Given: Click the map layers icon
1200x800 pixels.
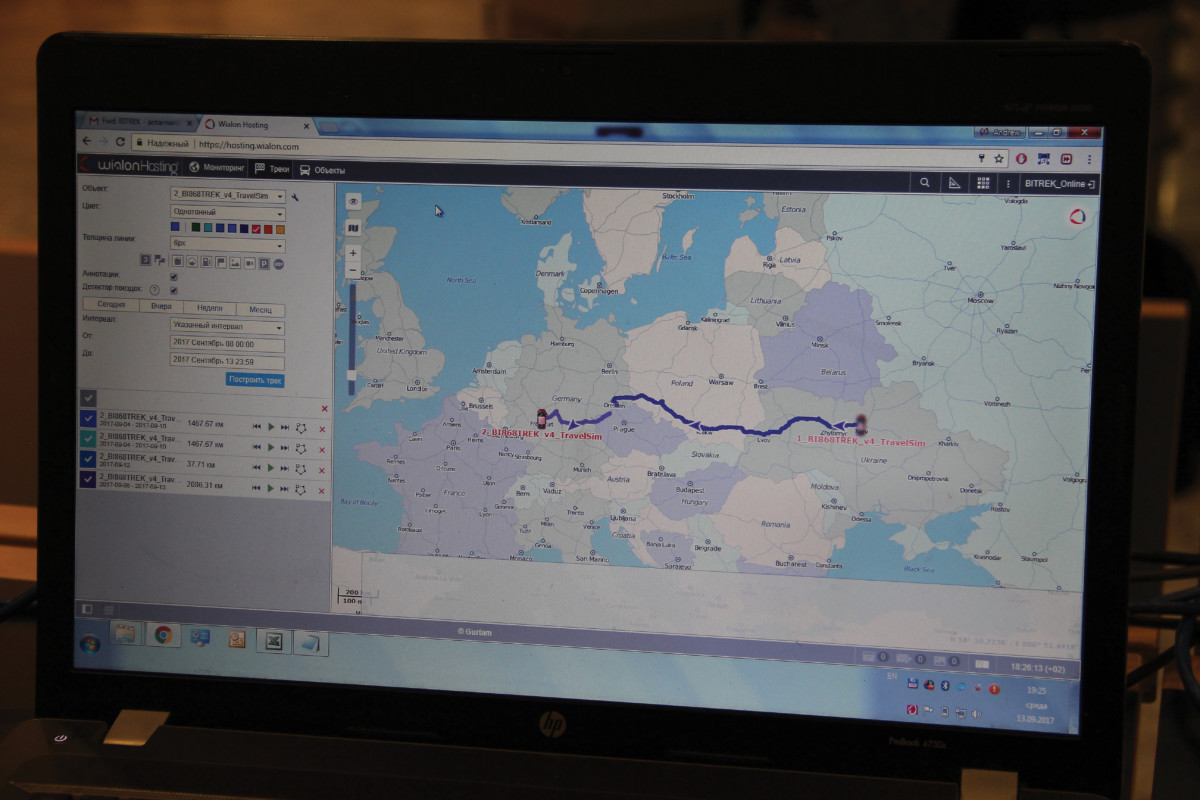Looking at the screenshot, I should point(353,228).
